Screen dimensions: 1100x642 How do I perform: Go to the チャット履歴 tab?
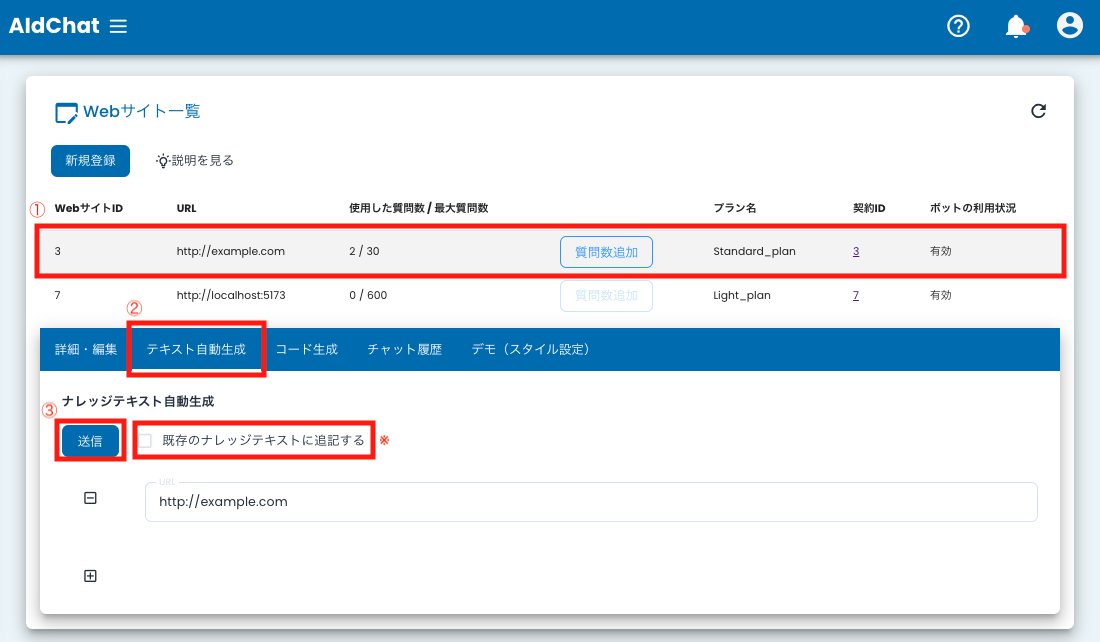404,350
